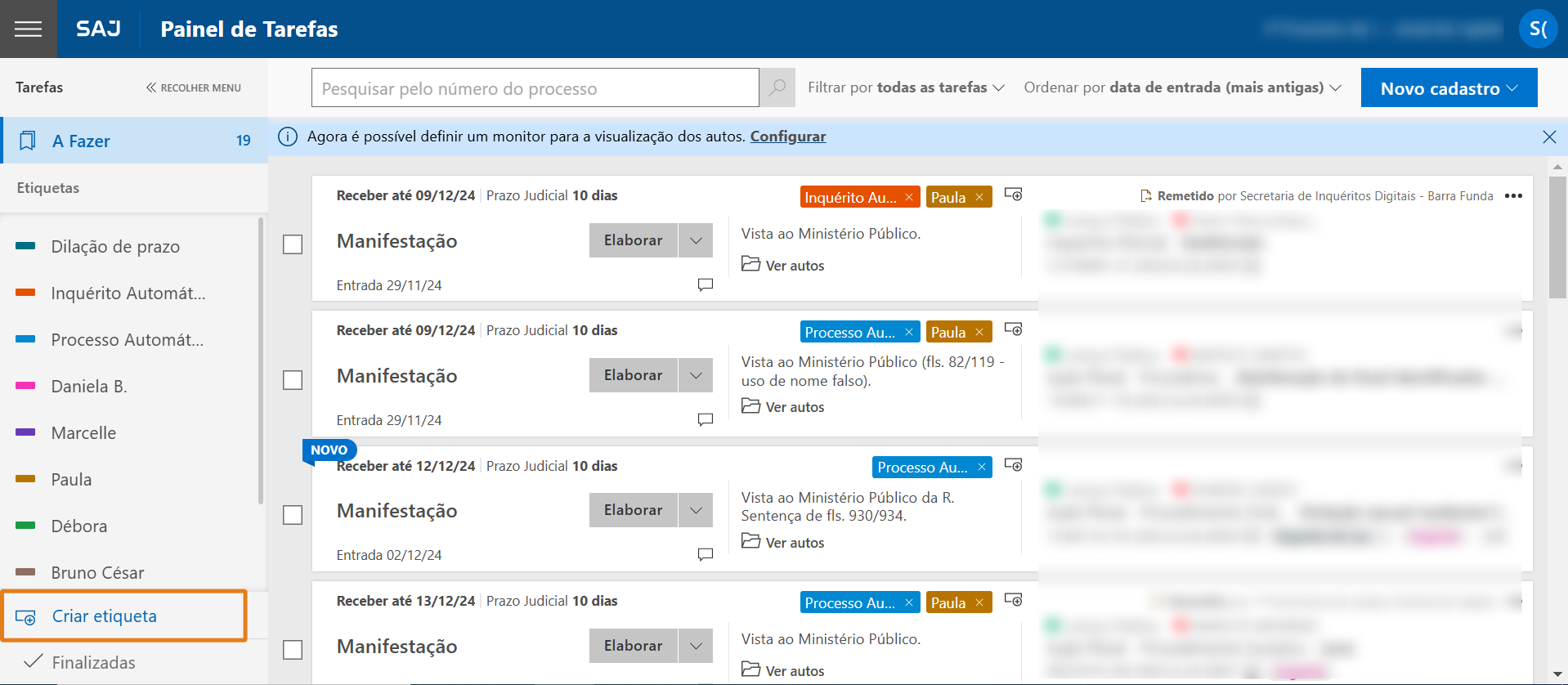Expand Filtrar por todas as tarefas dropdown
Screen dimensions: 1568x685
[x=906, y=87]
